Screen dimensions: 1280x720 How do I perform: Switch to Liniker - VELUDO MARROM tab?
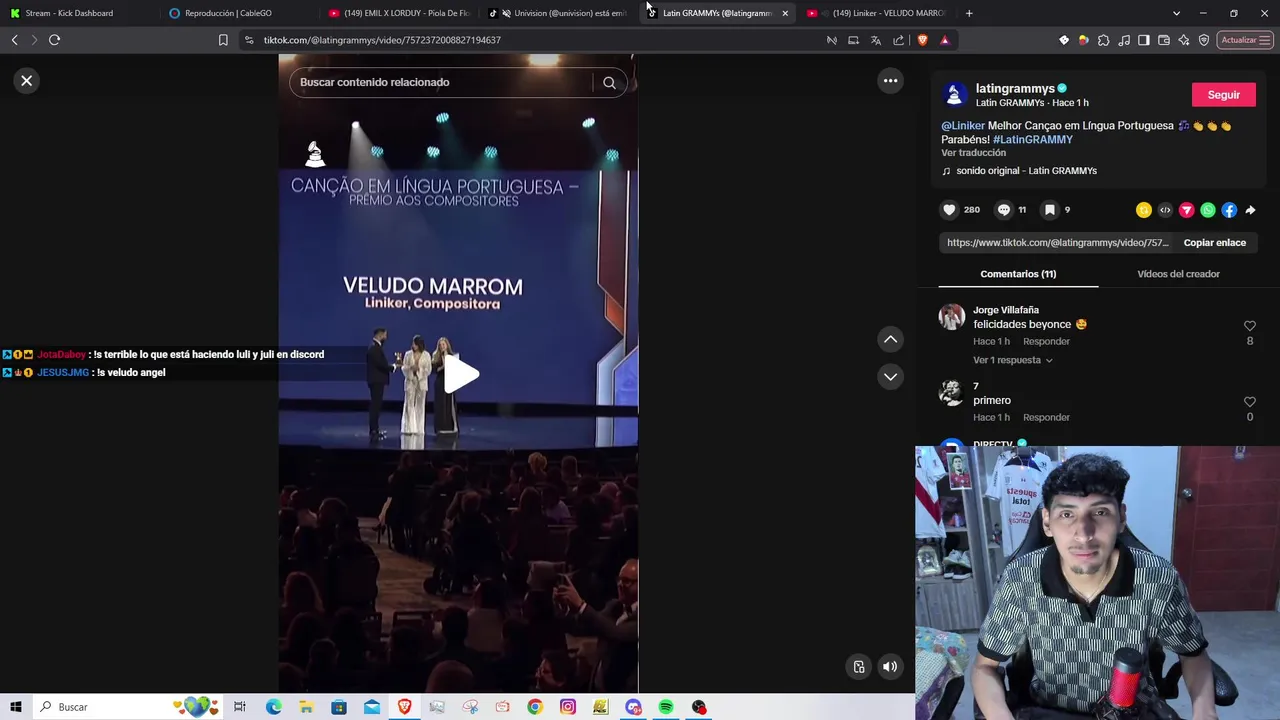point(878,13)
